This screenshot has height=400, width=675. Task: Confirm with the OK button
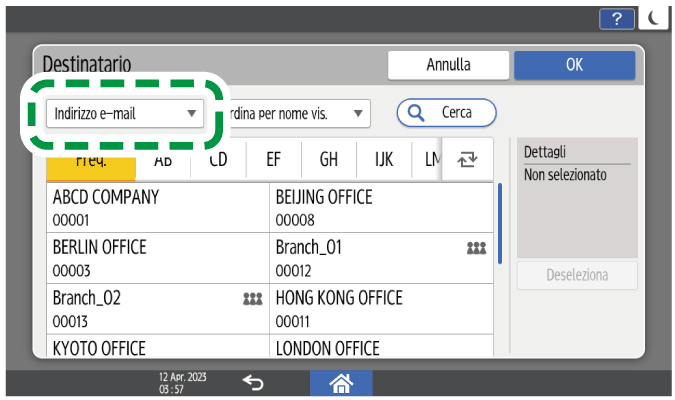point(574,65)
